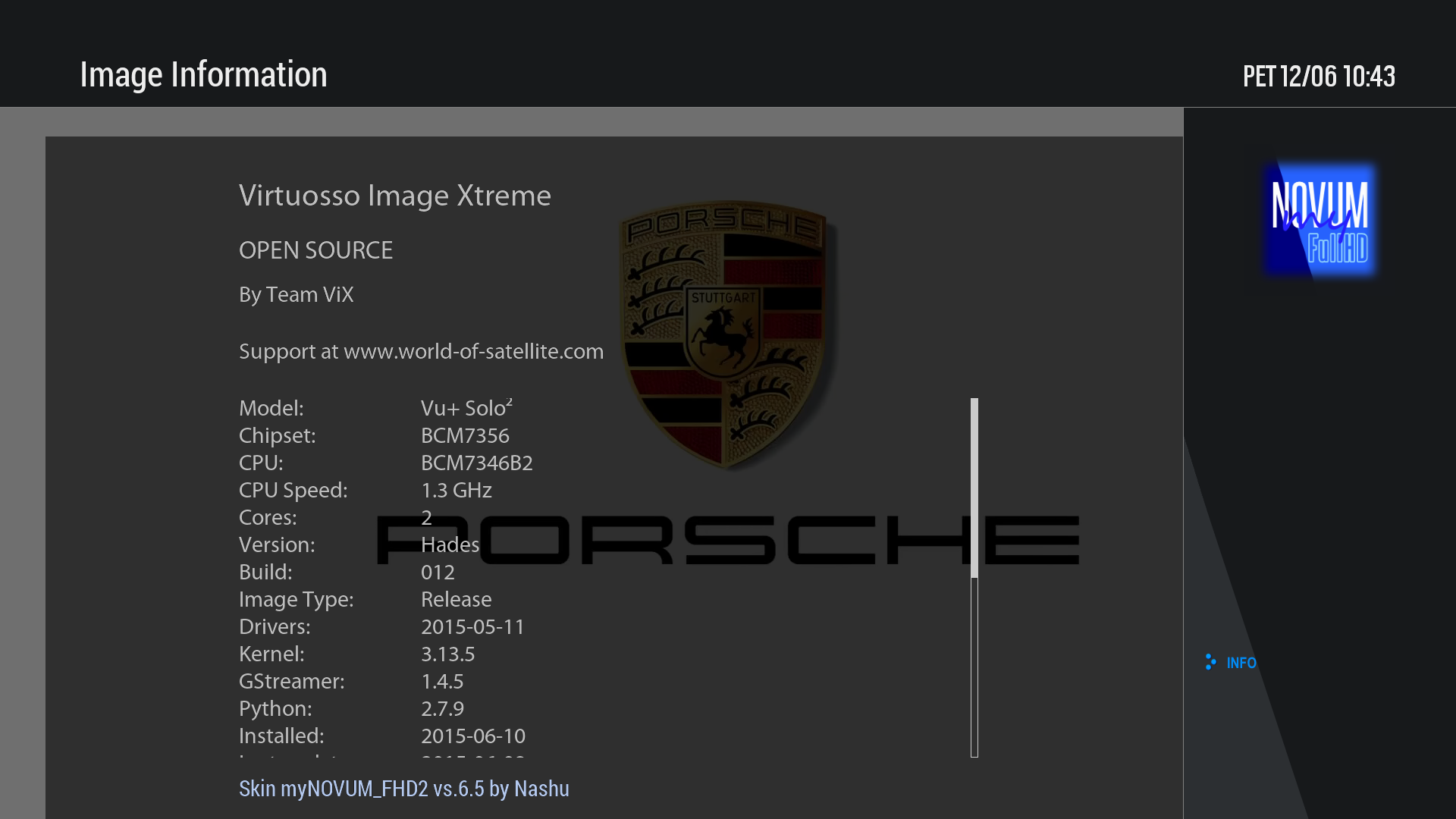Click the vertical scrollbar thumb
Image resolution: width=1456 pixels, height=819 pixels.
(x=974, y=487)
